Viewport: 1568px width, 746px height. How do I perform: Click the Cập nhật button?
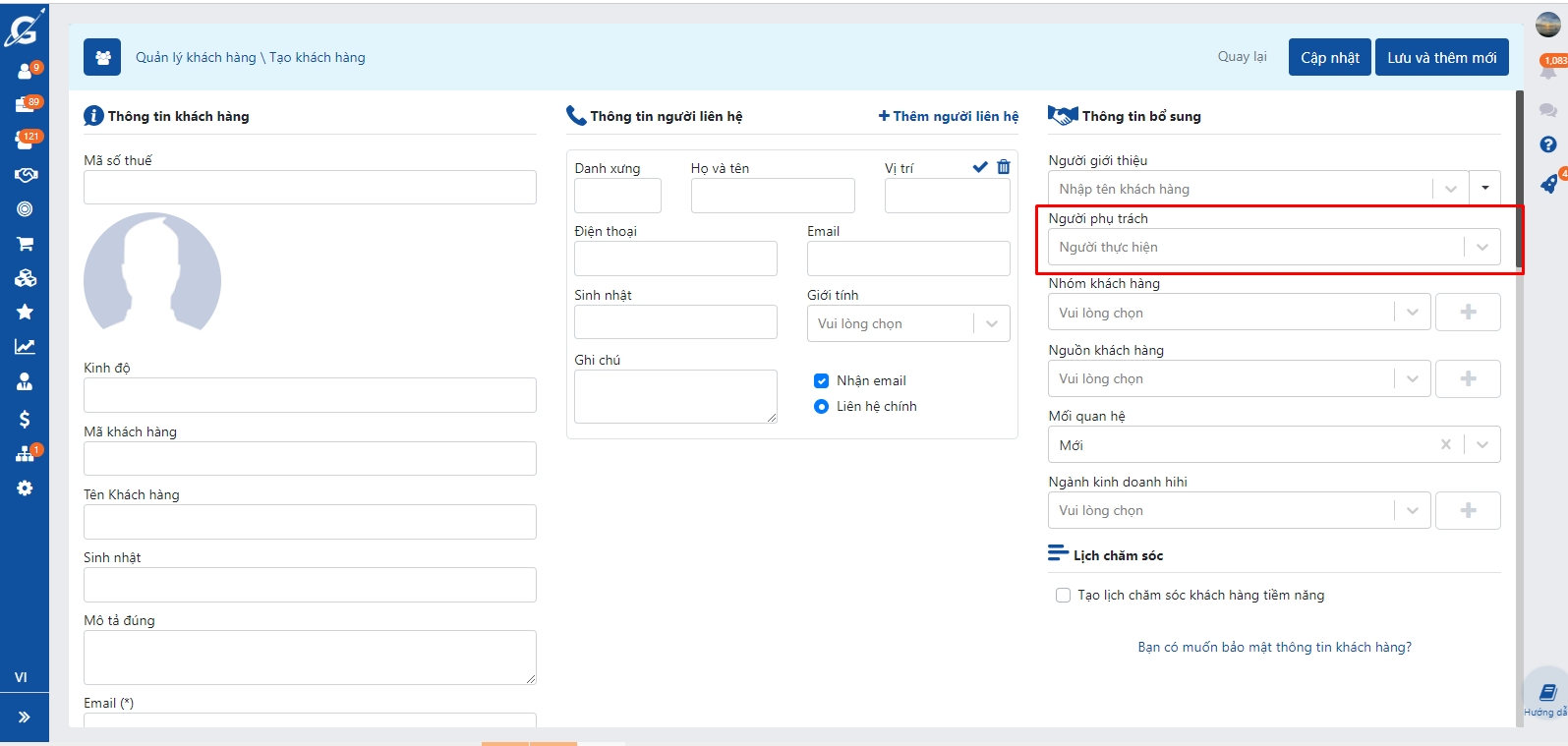(1329, 57)
